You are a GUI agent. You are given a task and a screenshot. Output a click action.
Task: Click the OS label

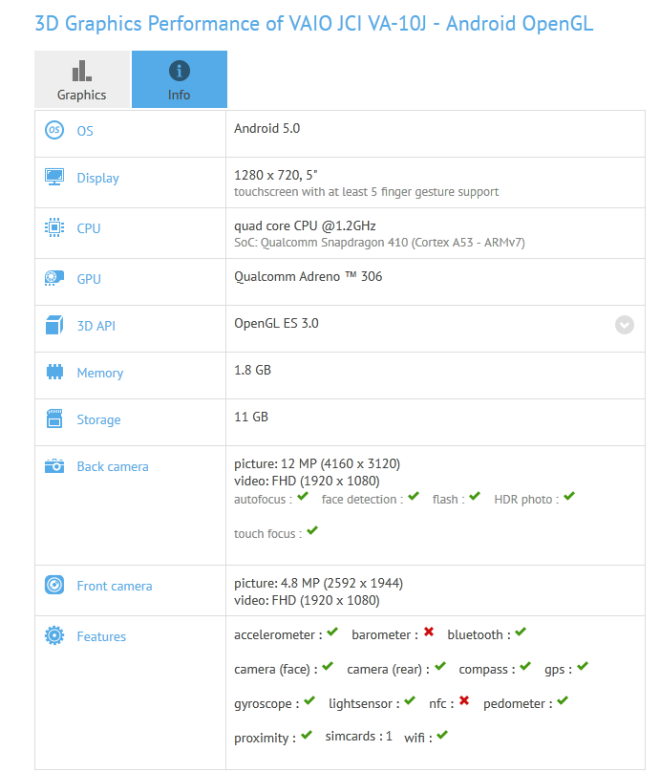[x=85, y=131]
